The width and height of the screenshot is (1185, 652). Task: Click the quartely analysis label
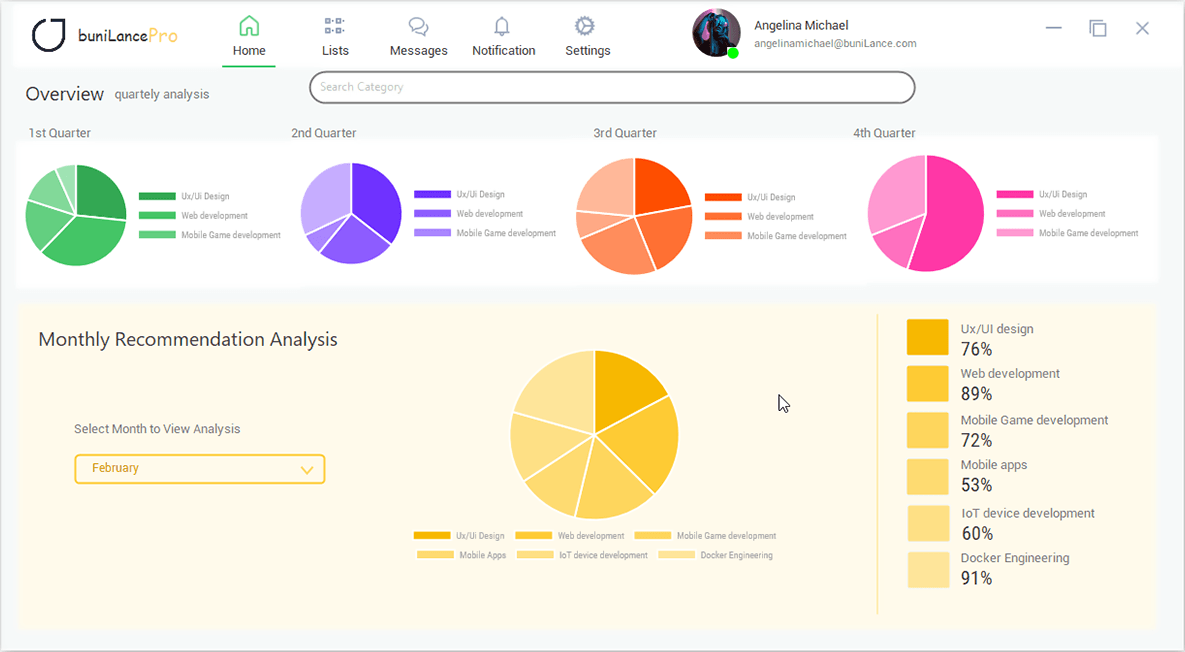(x=161, y=94)
